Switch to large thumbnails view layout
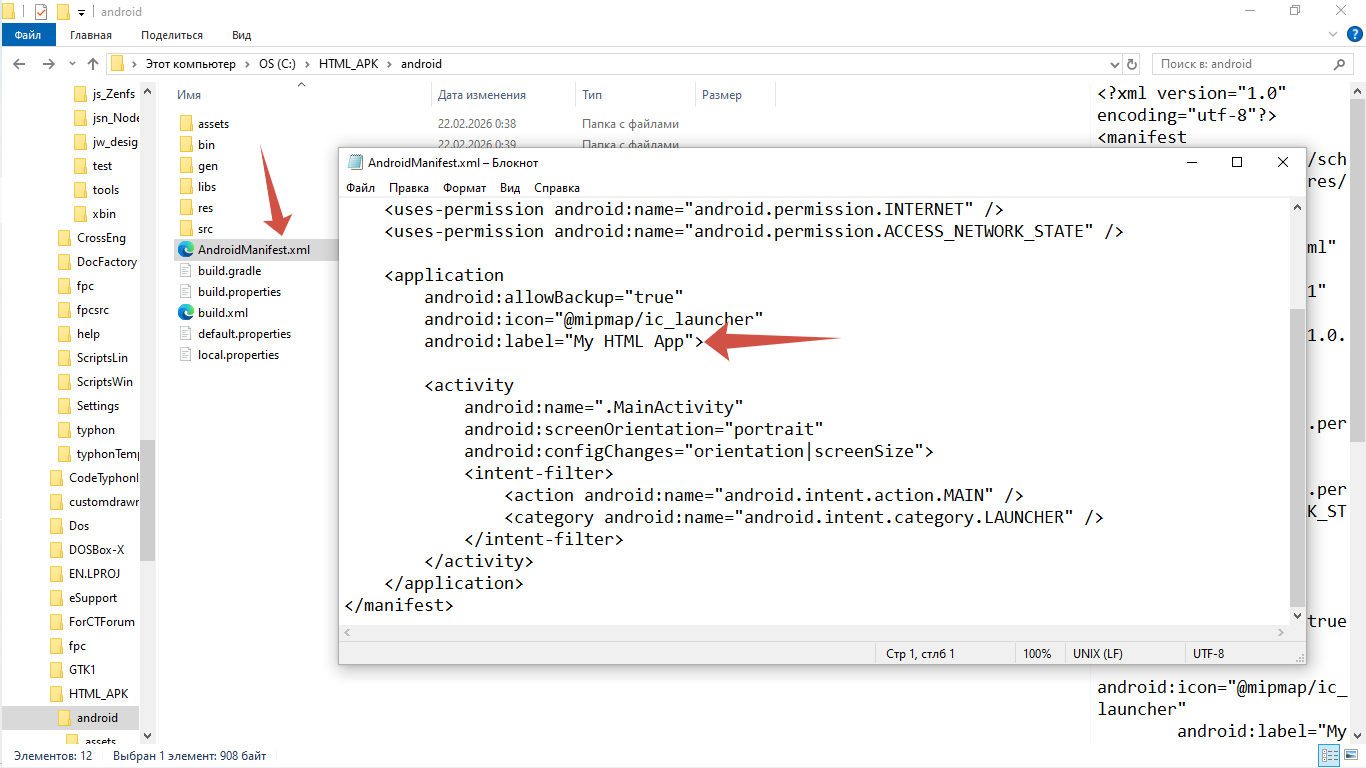 pyautogui.click(x=1350, y=756)
